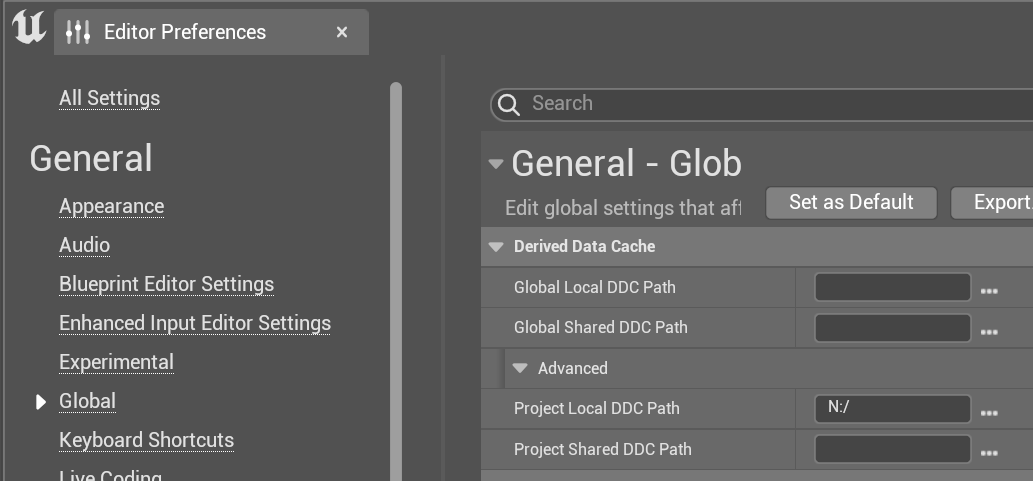Click the General category heading in sidebar
This screenshot has height=481, width=1033.
click(91, 159)
